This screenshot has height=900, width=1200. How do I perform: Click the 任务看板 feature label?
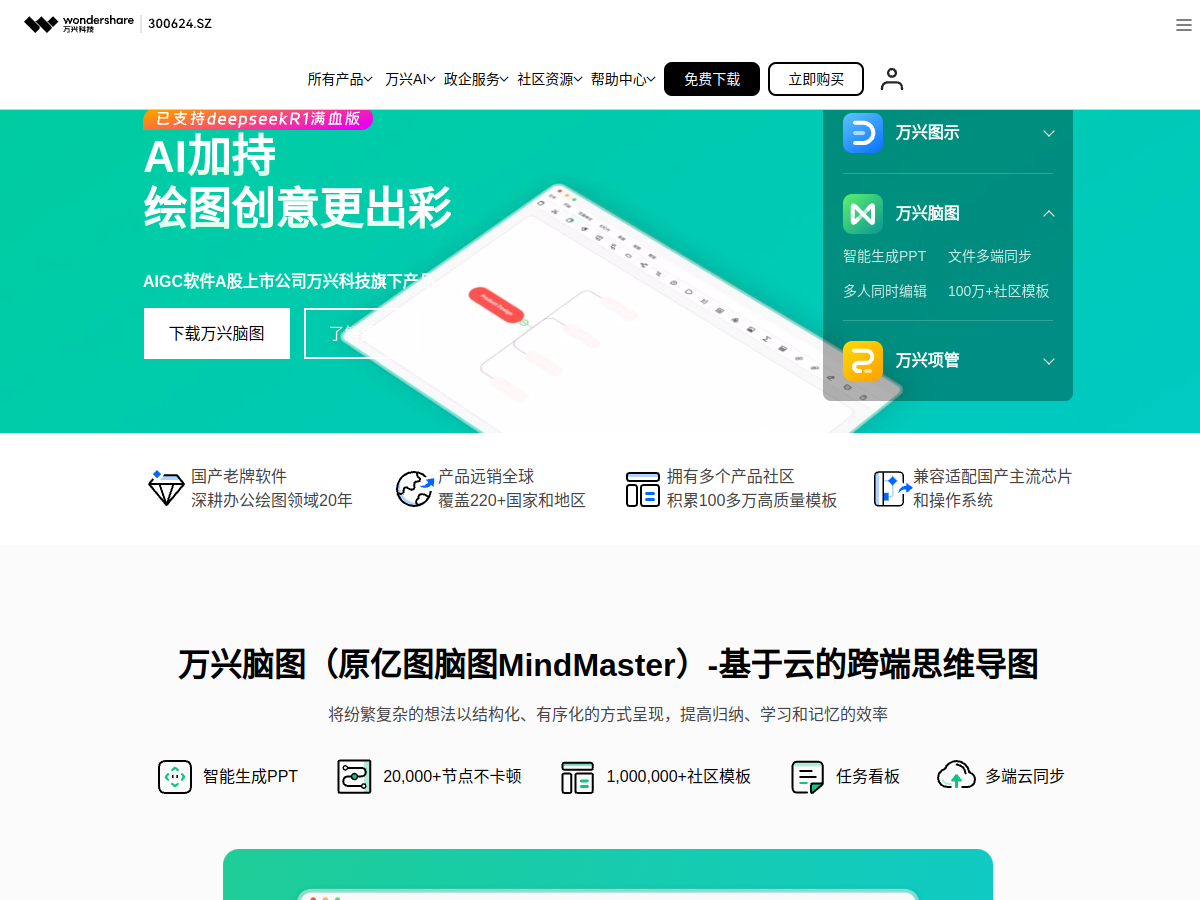[868, 777]
